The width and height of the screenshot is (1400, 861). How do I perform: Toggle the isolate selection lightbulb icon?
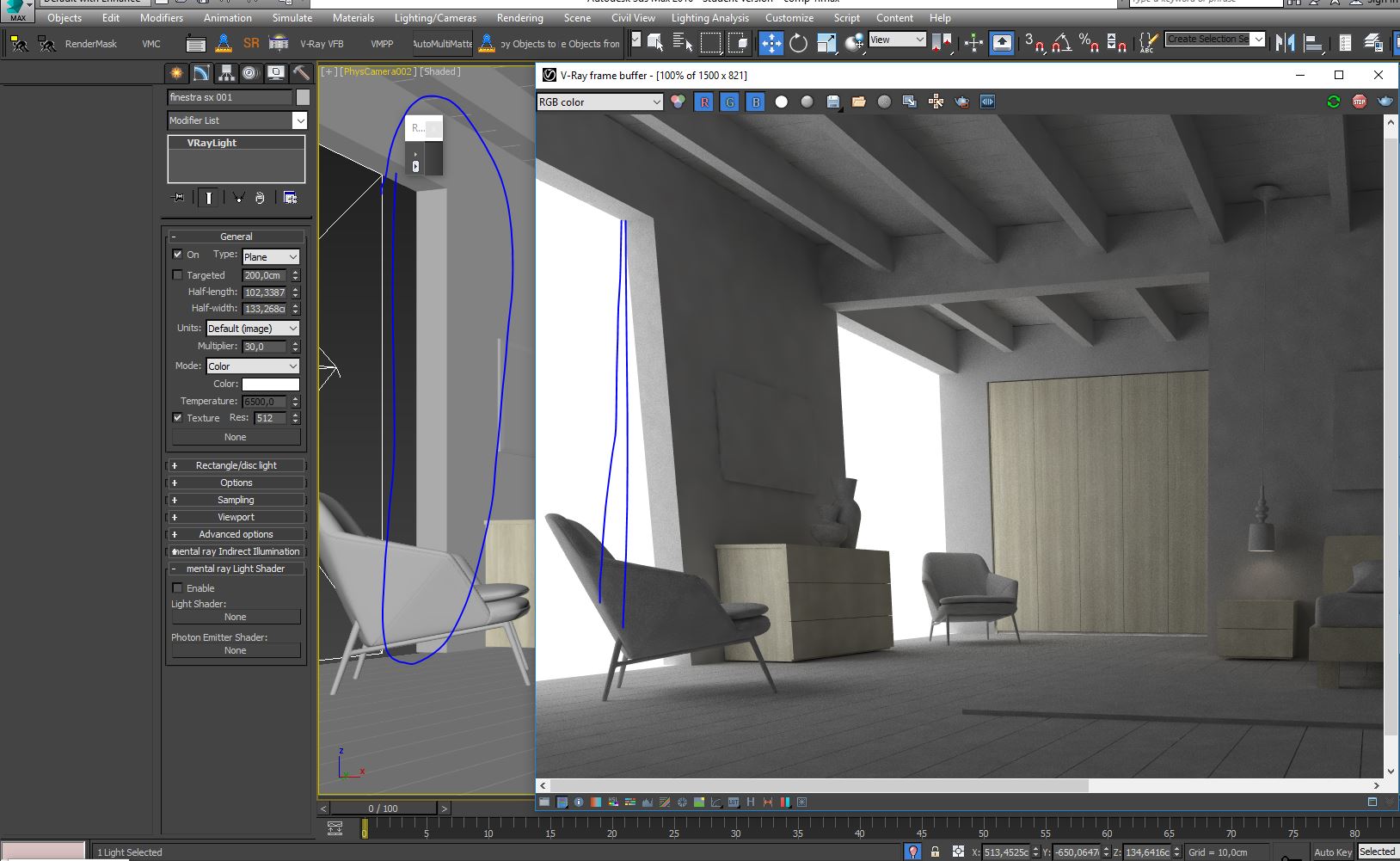(x=913, y=852)
